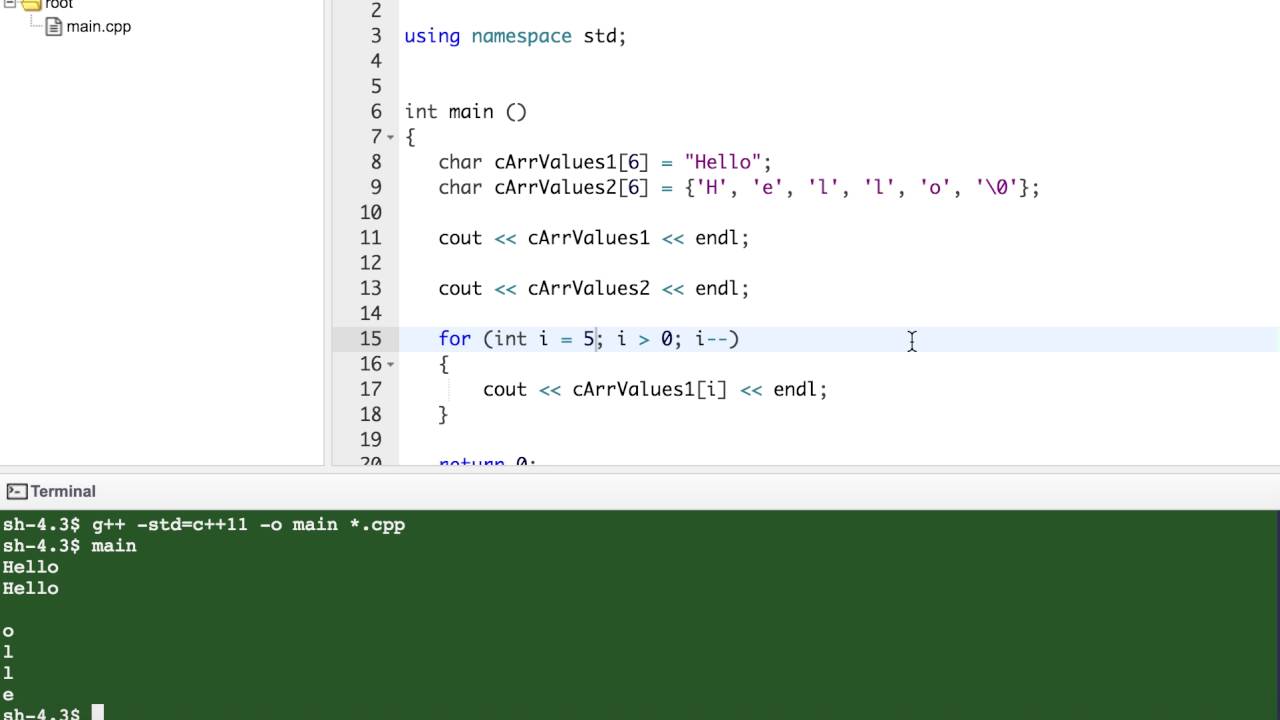The width and height of the screenshot is (1280, 720).
Task: Click 'cout << cArrValues1[i] << endl;' line 17
Action: (655, 389)
